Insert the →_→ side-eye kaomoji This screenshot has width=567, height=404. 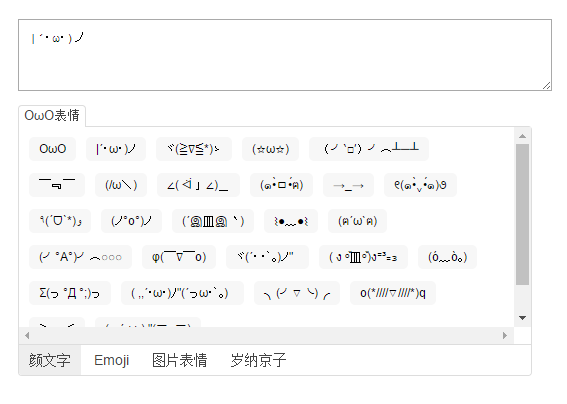[348, 185]
